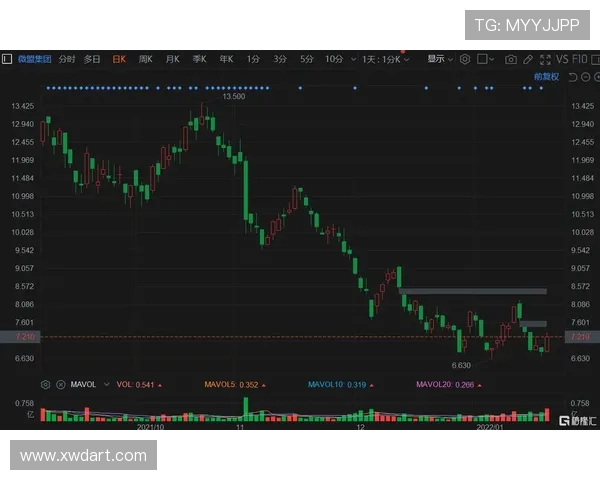
Task: Click the MAVOL5: 0.352 value
Action: [x=231, y=385]
